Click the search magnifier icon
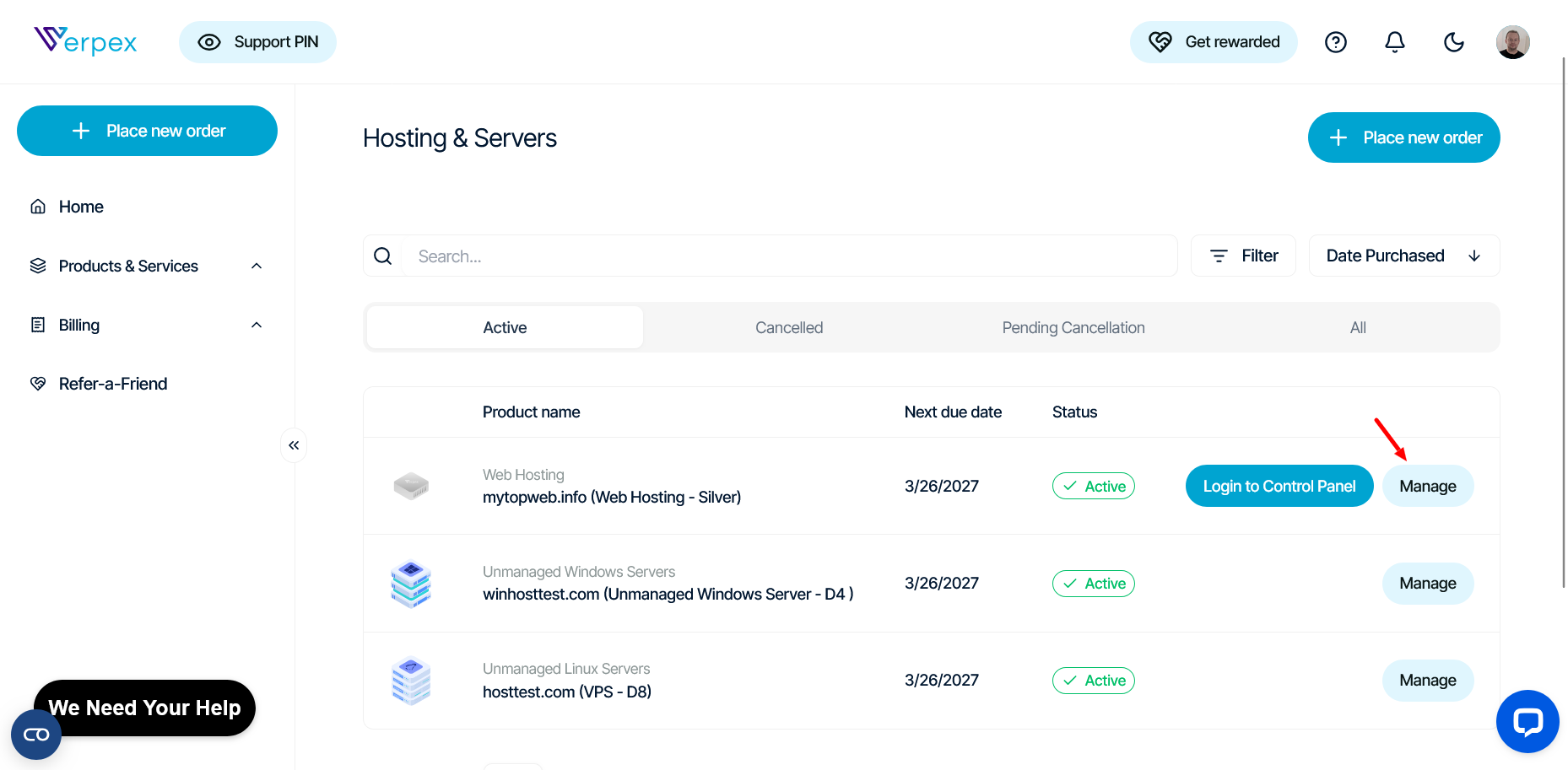Screen dimensions: 1568x770 [383, 256]
